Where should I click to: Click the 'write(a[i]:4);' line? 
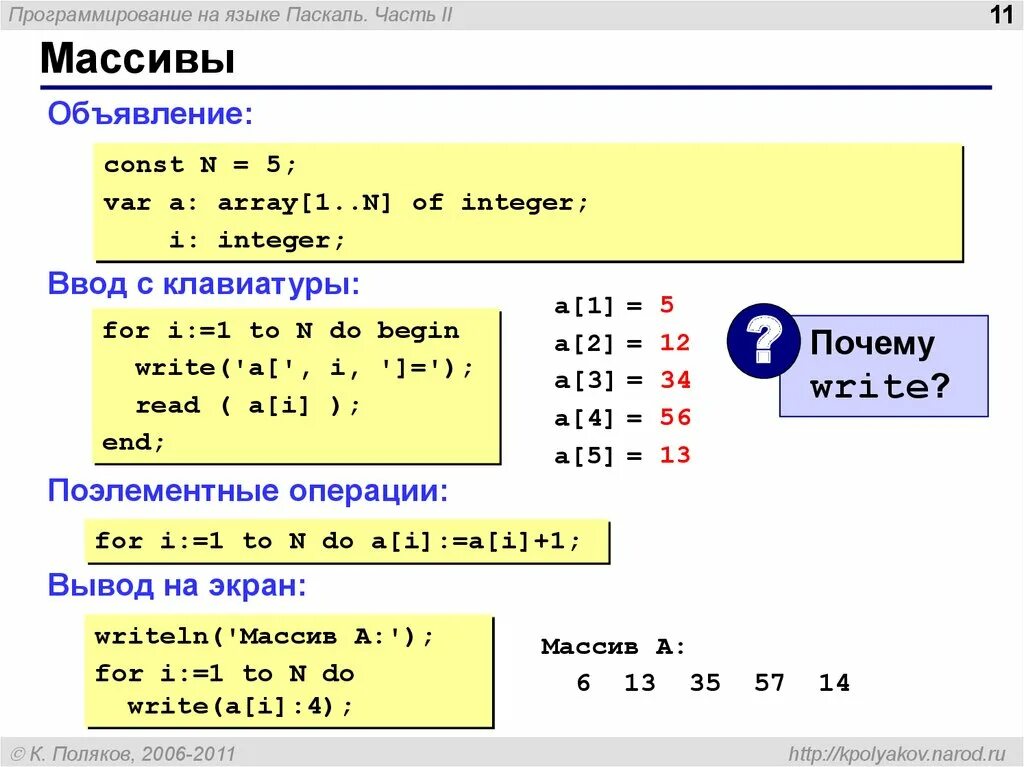click(240, 706)
